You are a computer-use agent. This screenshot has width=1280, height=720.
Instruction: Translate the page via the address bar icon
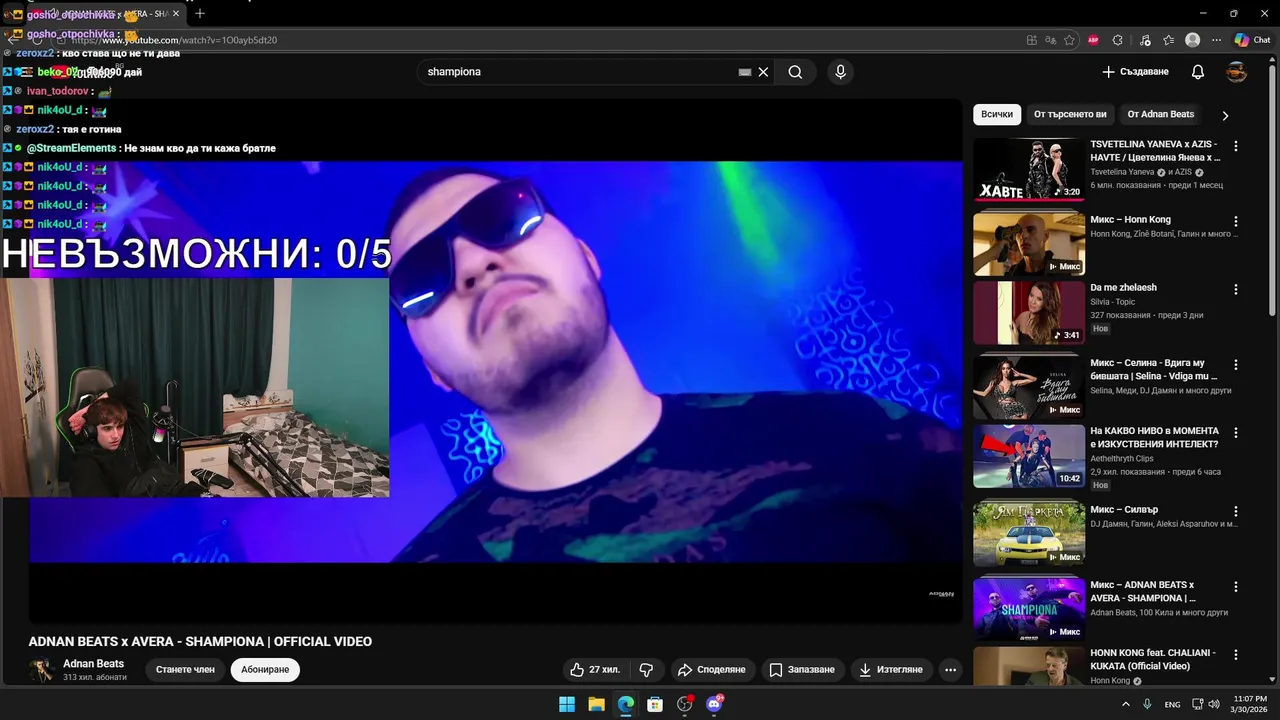pyautogui.click(x=1050, y=40)
